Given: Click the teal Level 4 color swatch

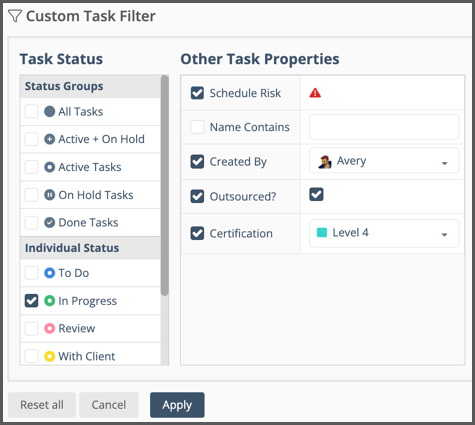Looking at the screenshot, I should click(x=322, y=233).
